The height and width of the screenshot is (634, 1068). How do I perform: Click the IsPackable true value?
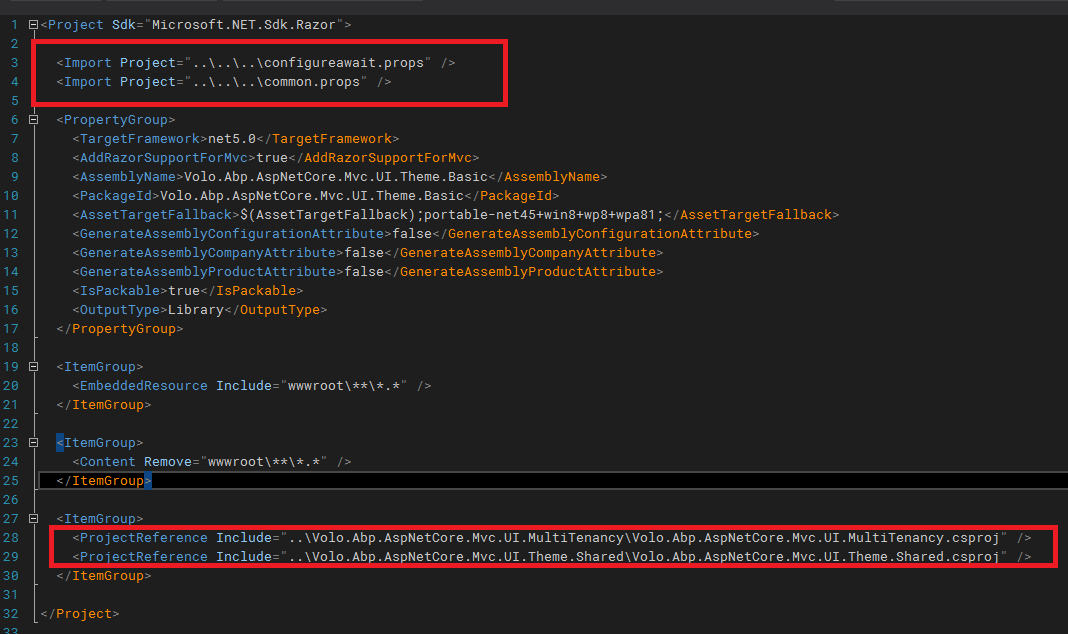tap(184, 291)
